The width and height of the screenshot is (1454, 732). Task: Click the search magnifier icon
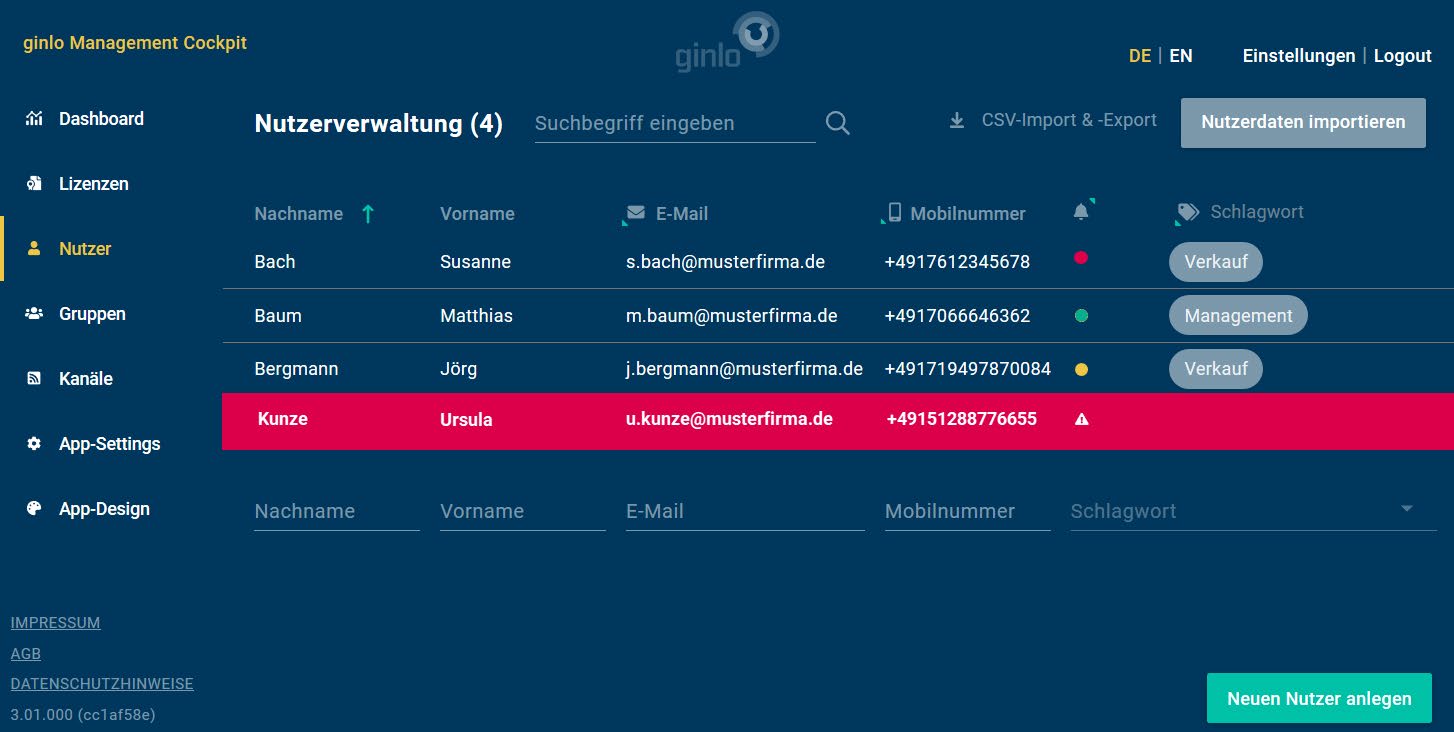[x=838, y=123]
